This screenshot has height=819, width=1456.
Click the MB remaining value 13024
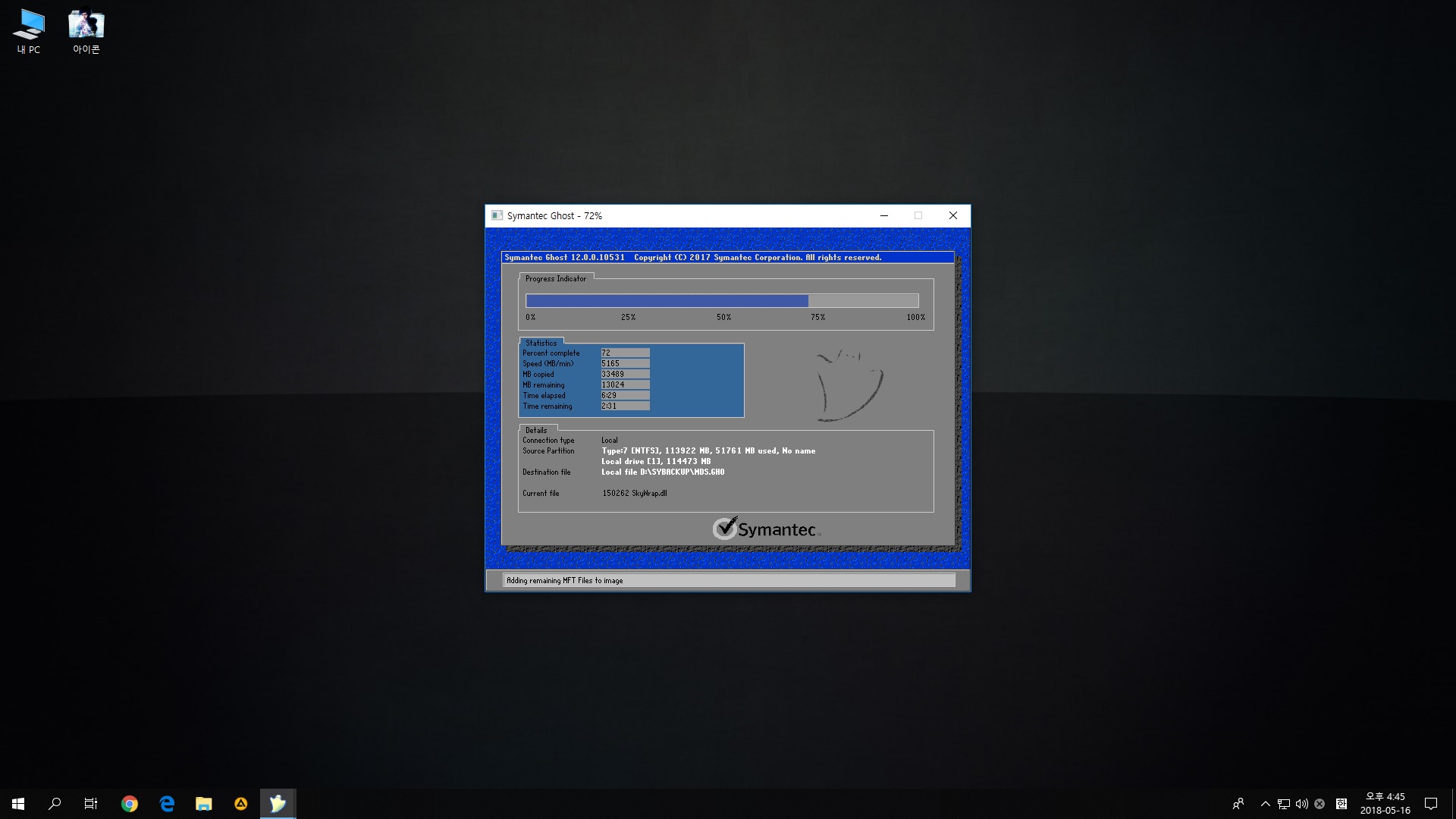tap(625, 384)
